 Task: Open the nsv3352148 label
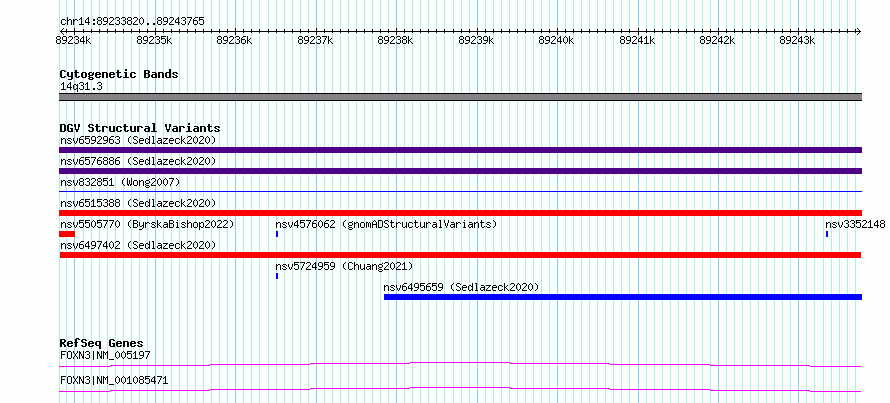pyautogui.click(x=855, y=224)
